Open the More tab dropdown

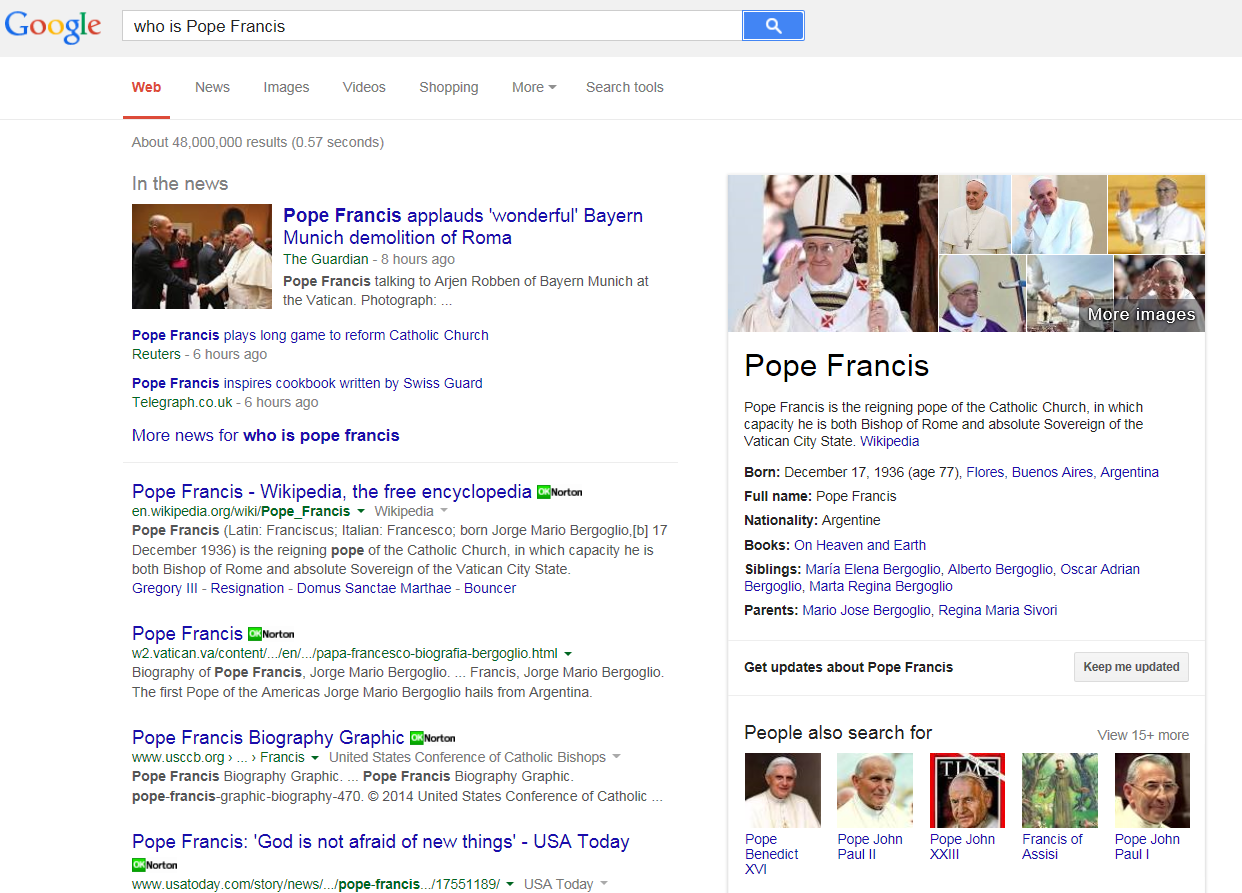[x=534, y=87]
